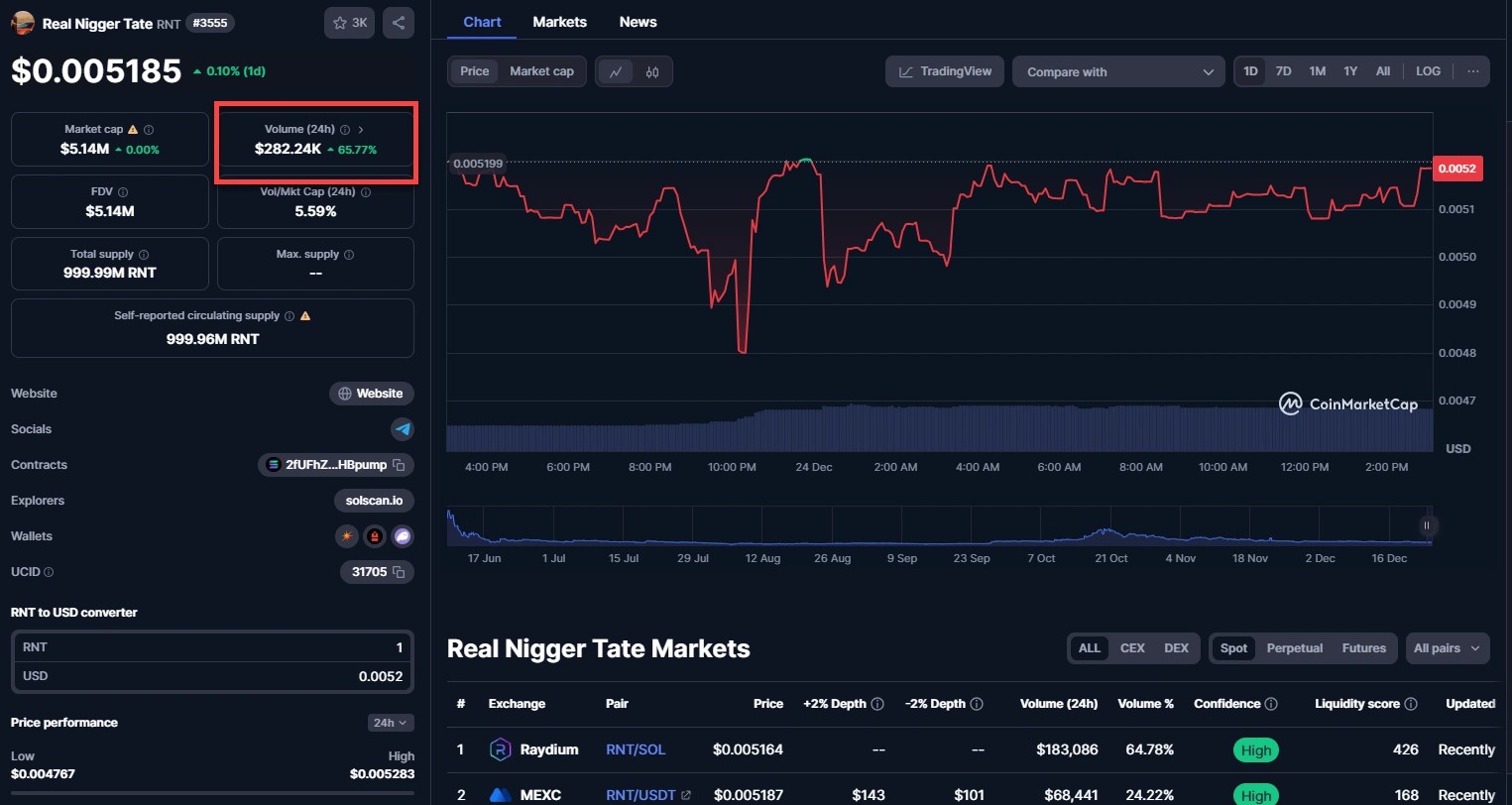Viewport: 1512px width, 805px height.
Task: Switch to the TradingView chart
Action: pyautogui.click(x=945, y=71)
